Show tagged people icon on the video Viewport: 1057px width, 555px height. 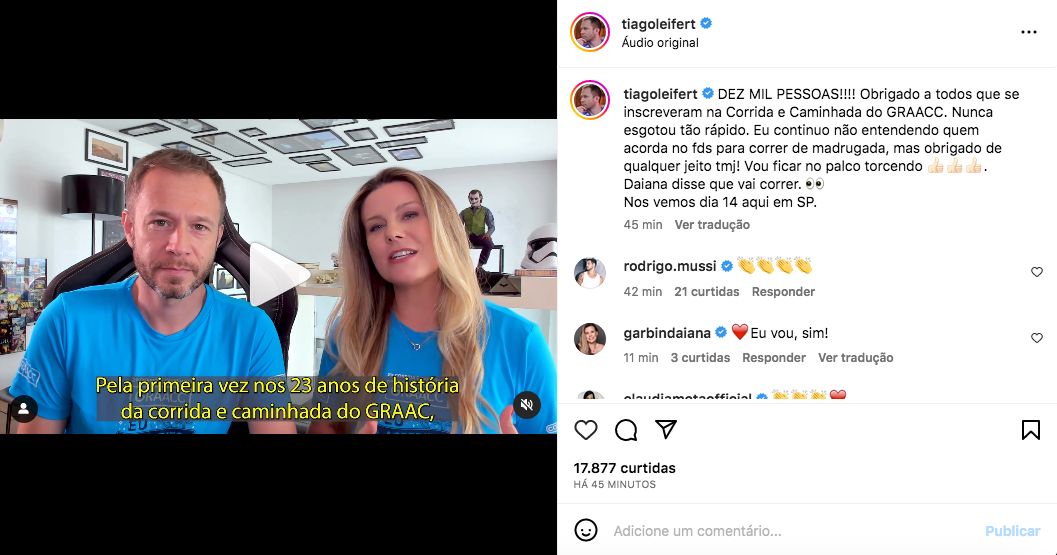coord(24,409)
